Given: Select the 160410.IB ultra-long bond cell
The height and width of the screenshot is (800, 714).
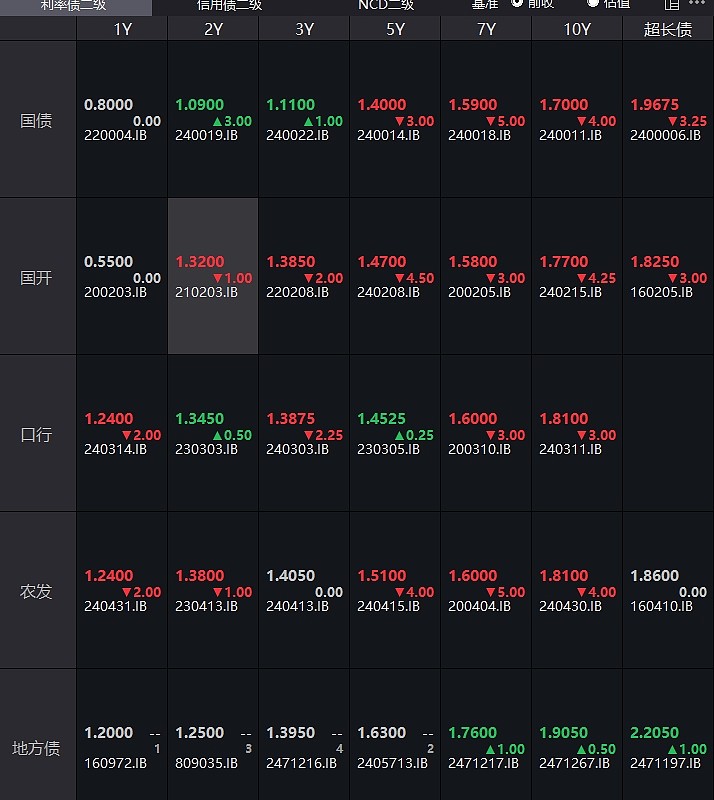Looking at the screenshot, I should (x=668, y=591).
